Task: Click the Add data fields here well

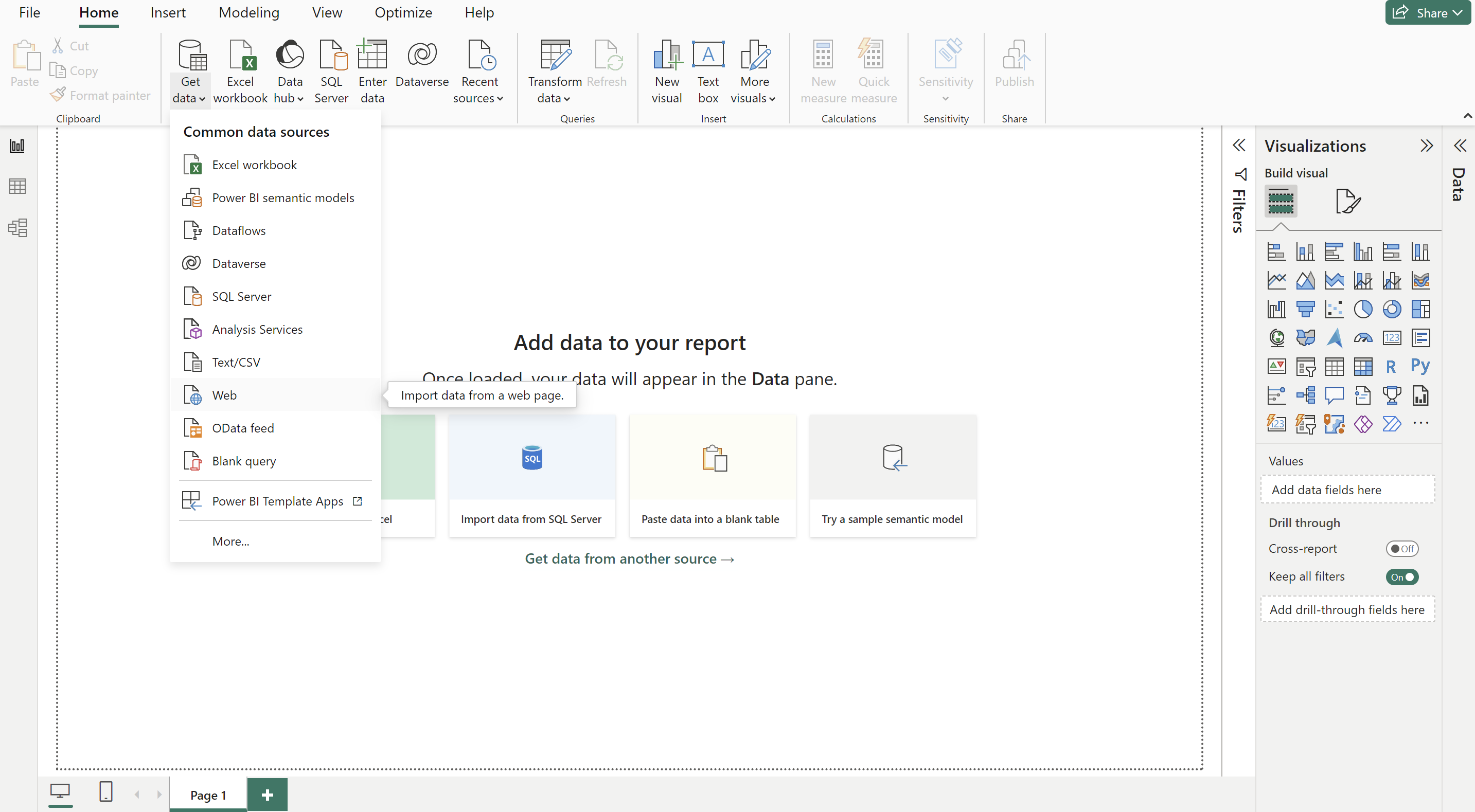Action: [x=1347, y=489]
